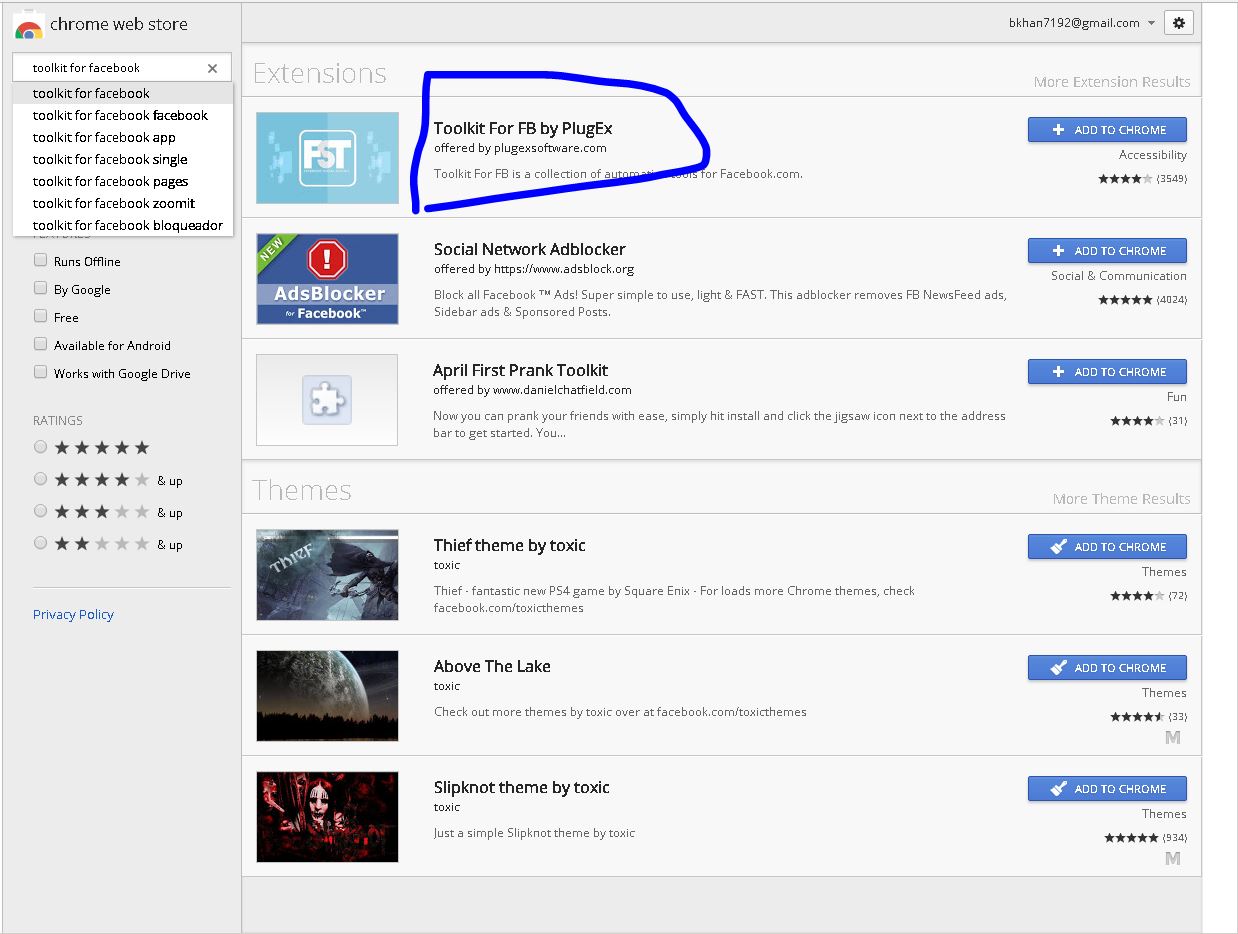Click 'offered by plugexsoftware.com' text
The height and width of the screenshot is (934, 1238).
click(x=520, y=148)
